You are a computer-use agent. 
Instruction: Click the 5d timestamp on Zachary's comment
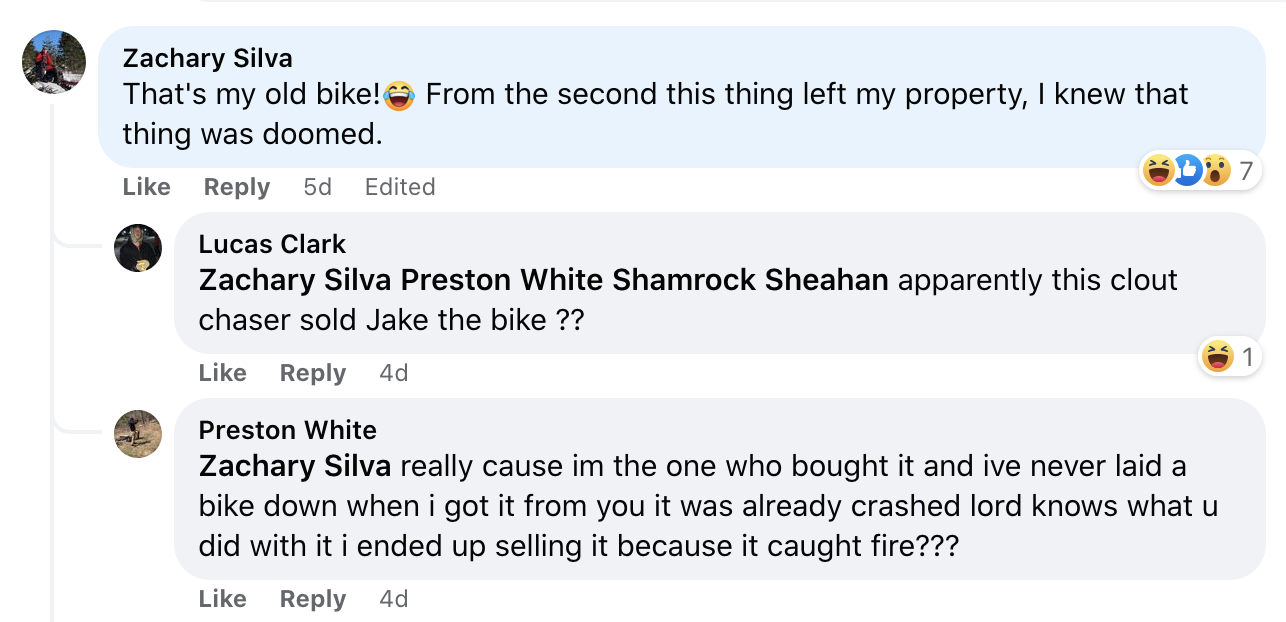(317, 187)
